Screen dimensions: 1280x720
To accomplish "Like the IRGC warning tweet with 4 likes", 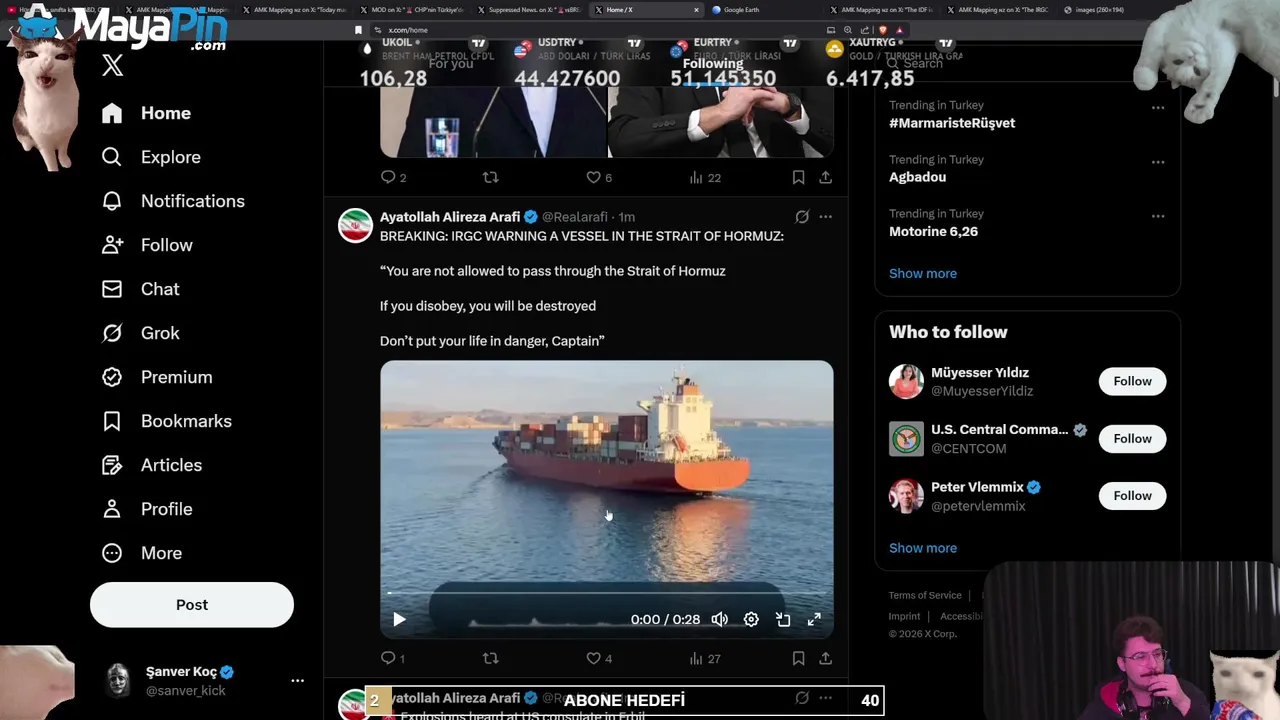I will click(x=599, y=658).
